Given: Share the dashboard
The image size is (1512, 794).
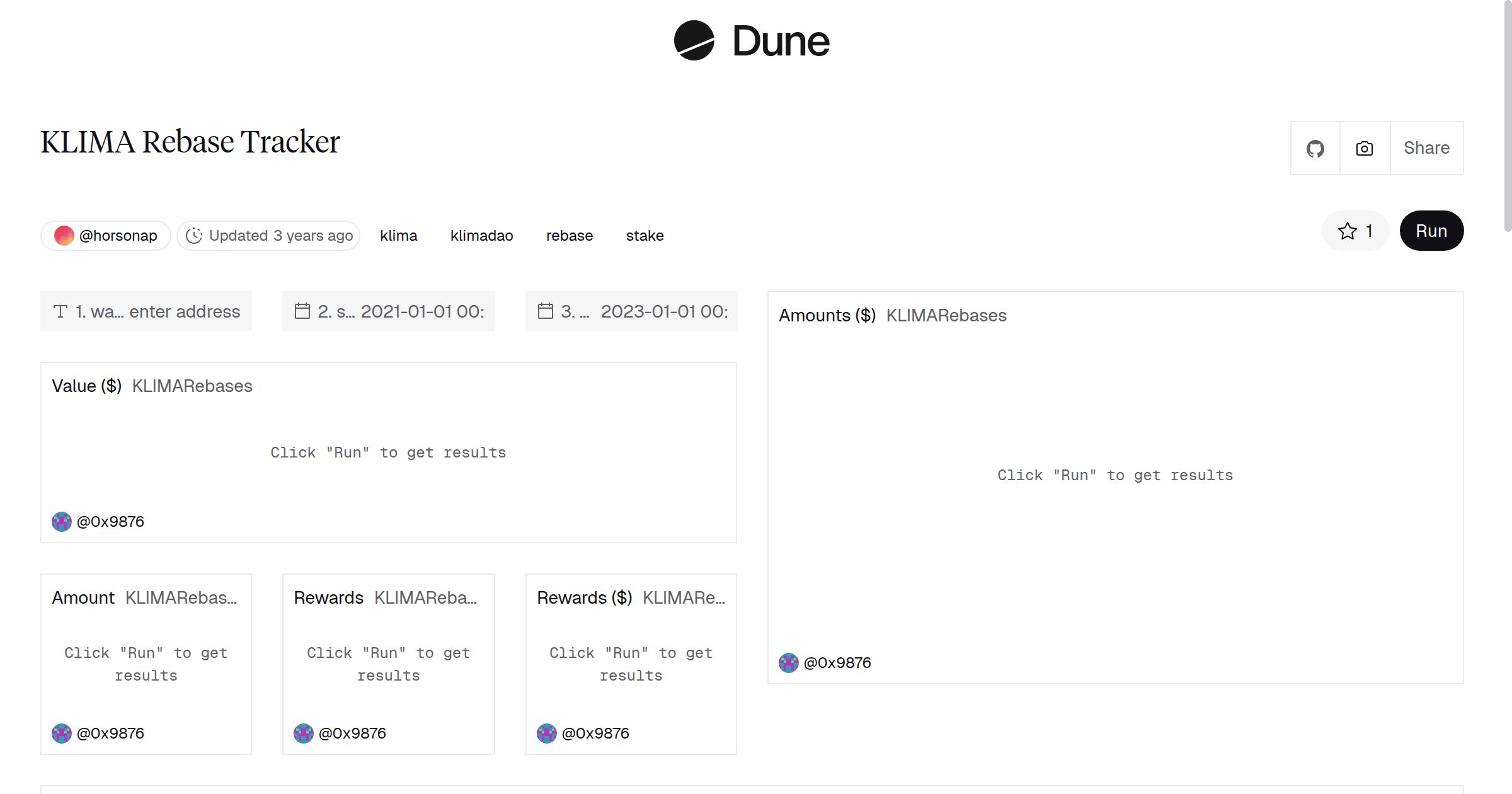Looking at the screenshot, I should 1426,147.
